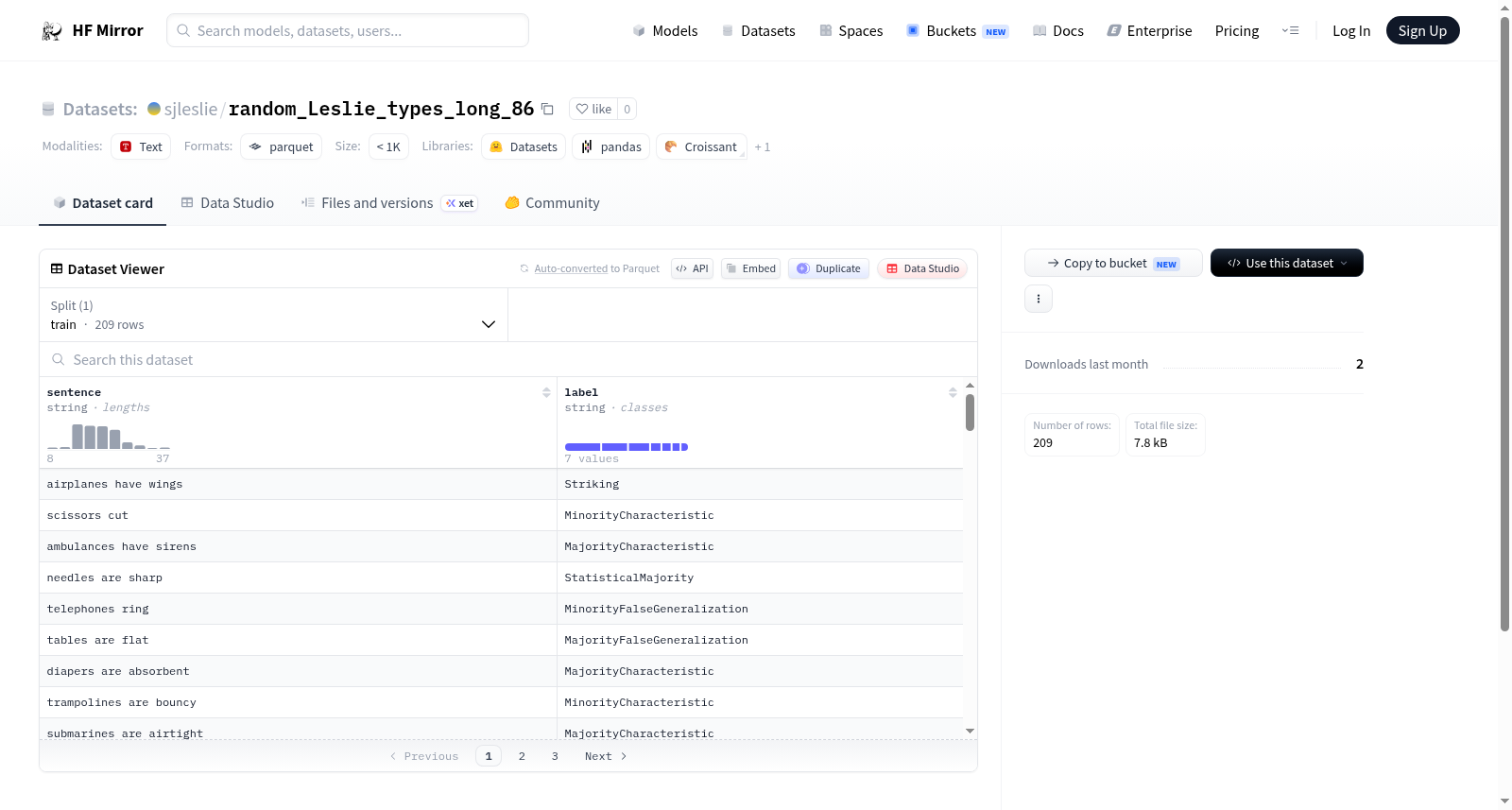Open the Split train dropdown
The height and width of the screenshot is (810, 1512).
[273, 315]
